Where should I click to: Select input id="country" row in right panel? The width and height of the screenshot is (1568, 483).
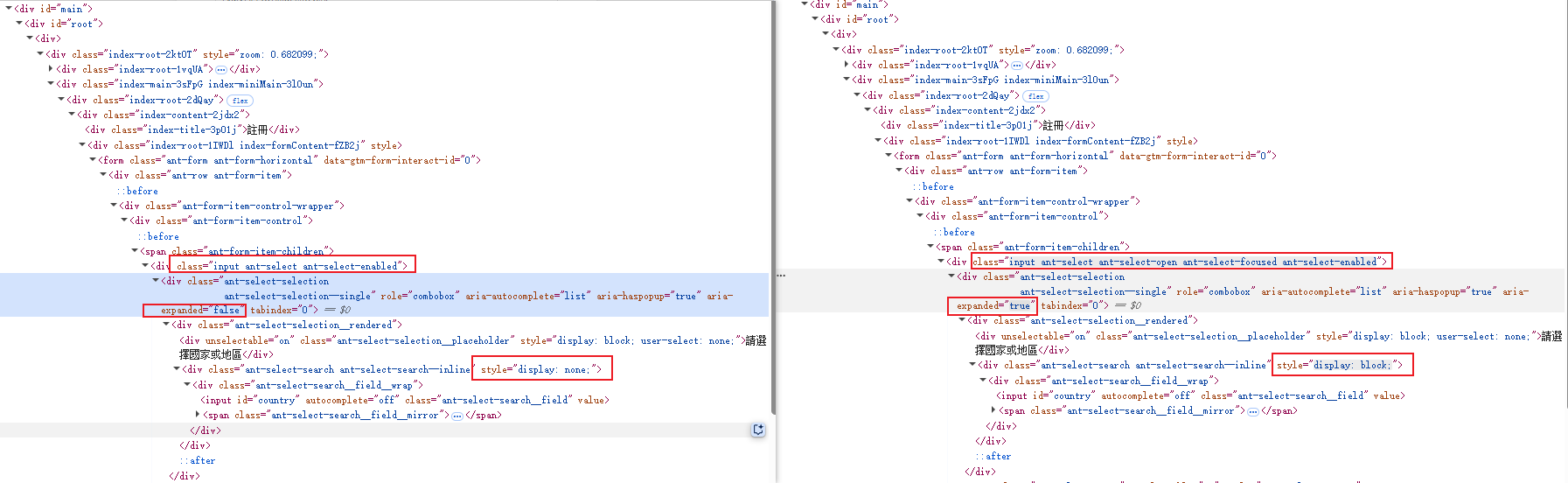1201,395
